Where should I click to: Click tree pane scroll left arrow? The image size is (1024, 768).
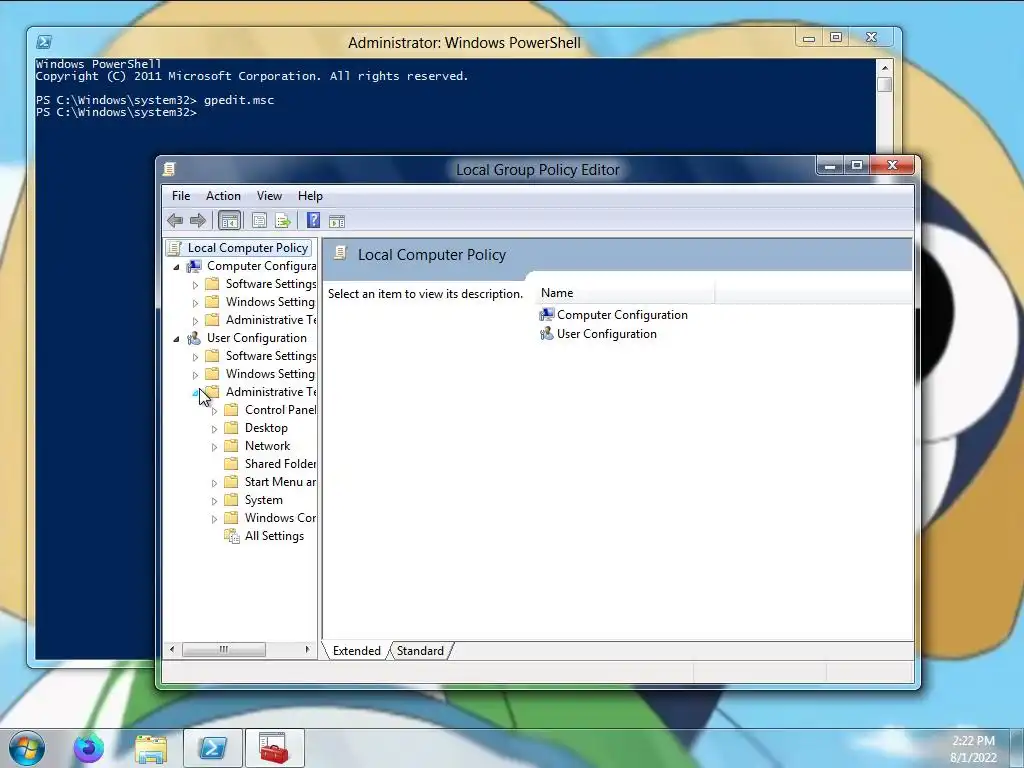[x=172, y=650]
